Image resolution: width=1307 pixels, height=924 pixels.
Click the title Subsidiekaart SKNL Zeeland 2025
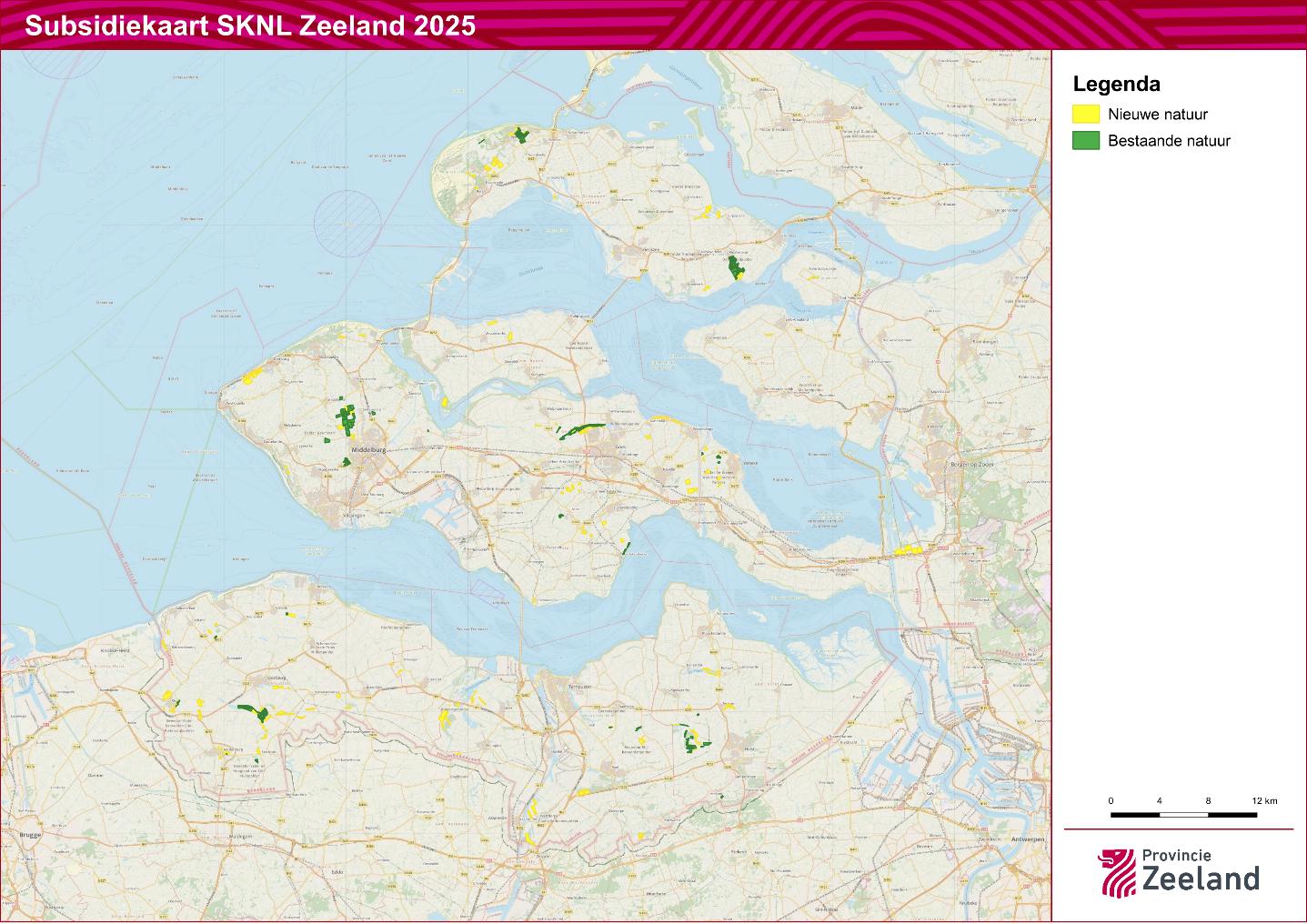point(248,27)
